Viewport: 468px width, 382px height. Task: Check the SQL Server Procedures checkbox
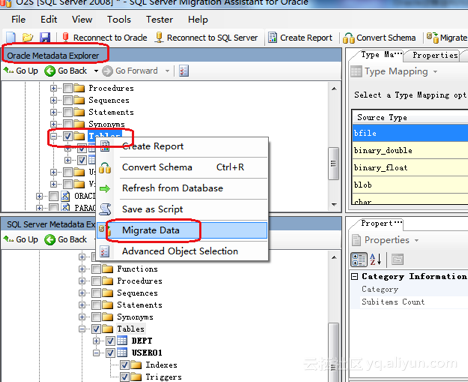point(96,281)
